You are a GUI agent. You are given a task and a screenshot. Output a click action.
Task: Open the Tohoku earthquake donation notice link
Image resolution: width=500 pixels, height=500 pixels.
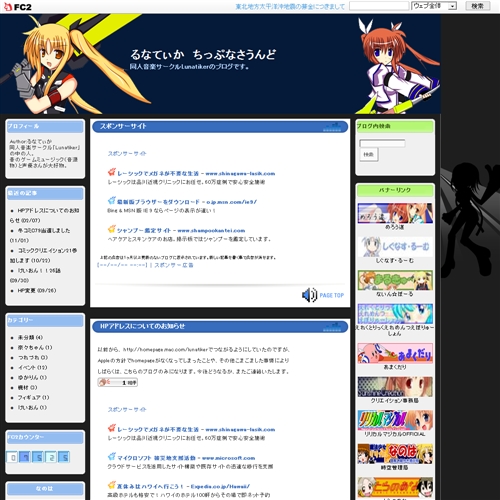[290, 6]
